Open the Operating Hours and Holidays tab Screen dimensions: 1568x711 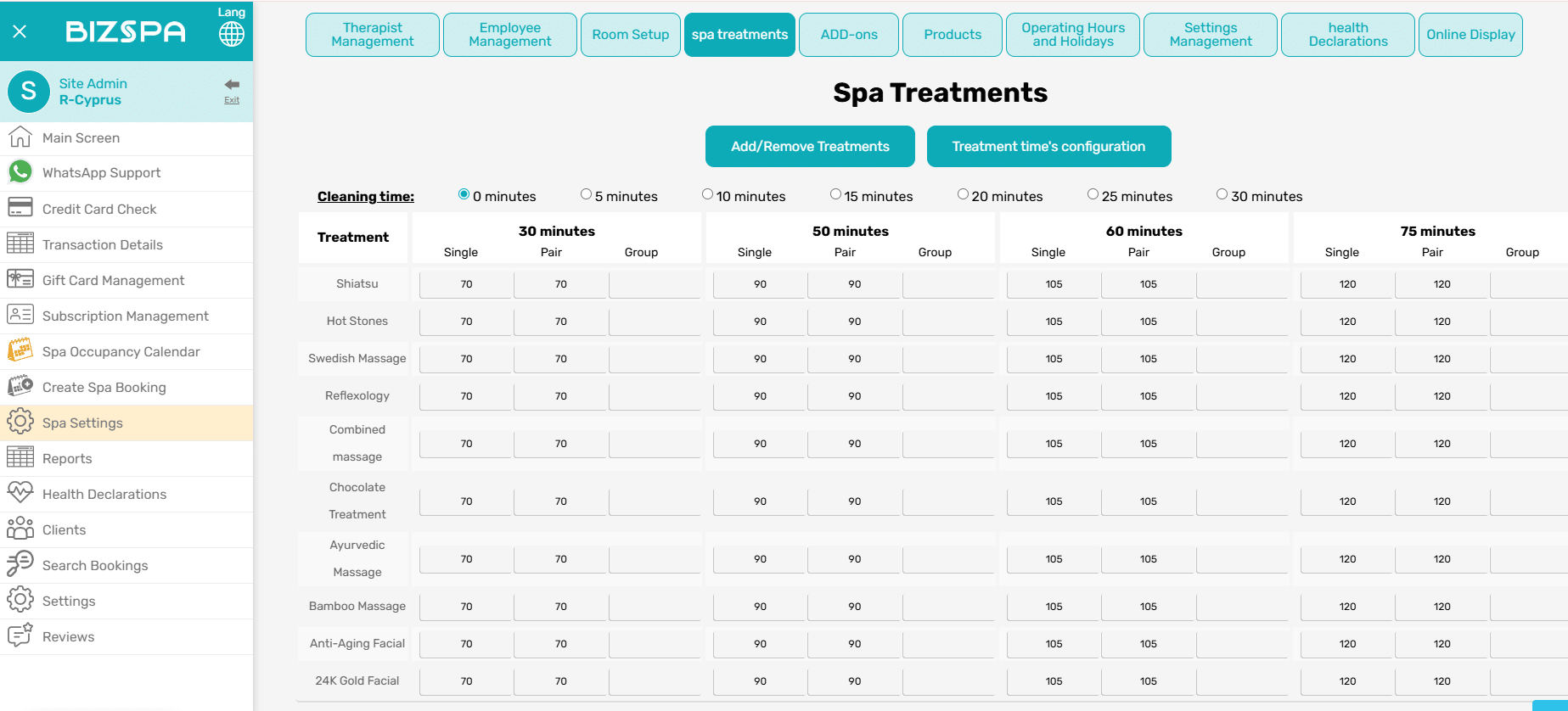click(x=1072, y=35)
